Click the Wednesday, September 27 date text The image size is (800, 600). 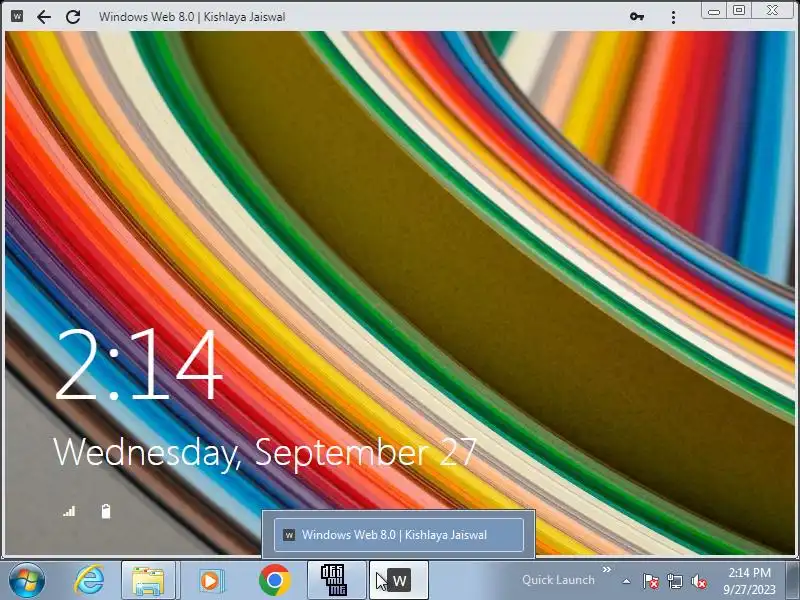(265, 453)
